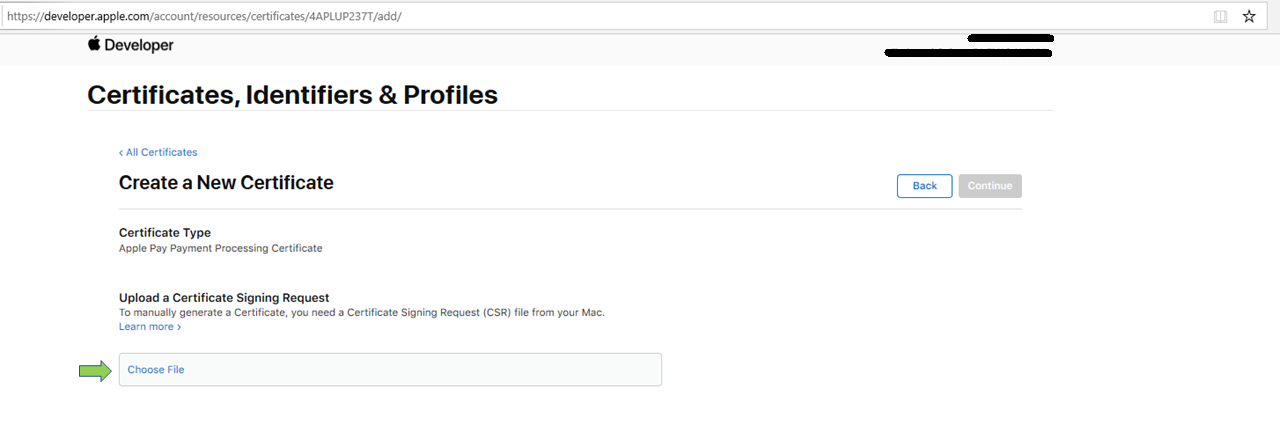Click the Certificates, Identifiers & Profiles heading

[292, 95]
